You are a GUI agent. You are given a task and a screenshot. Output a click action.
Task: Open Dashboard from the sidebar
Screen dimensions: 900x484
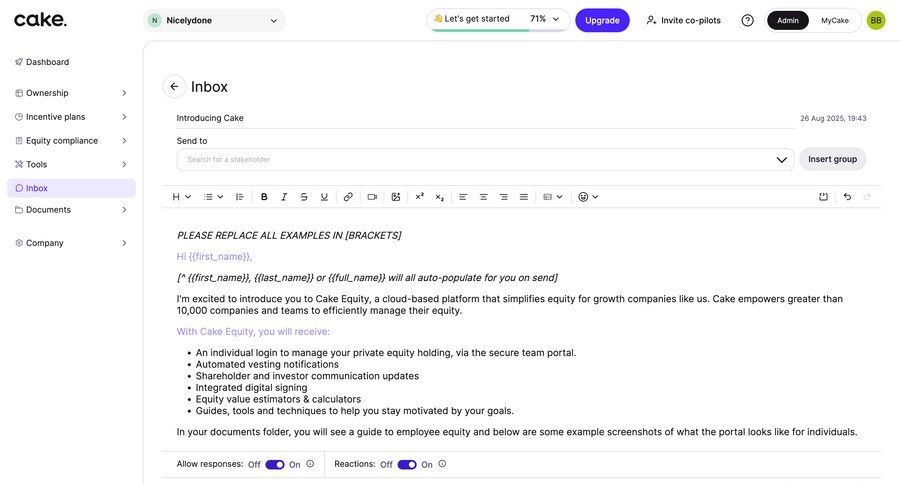(x=47, y=62)
